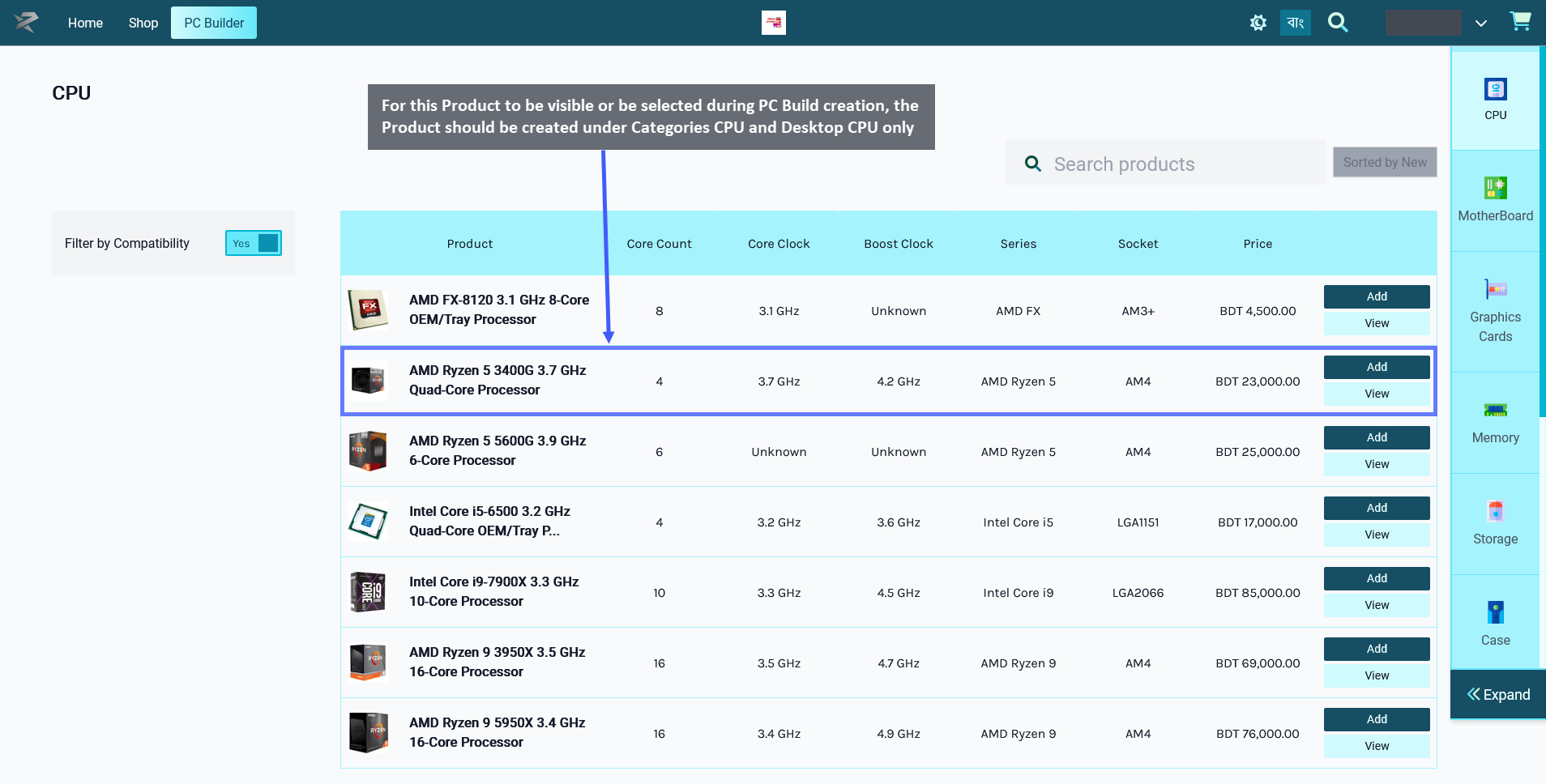
Task: Click AMD Ryzen 9 5950X product name
Action: tap(497, 732)
